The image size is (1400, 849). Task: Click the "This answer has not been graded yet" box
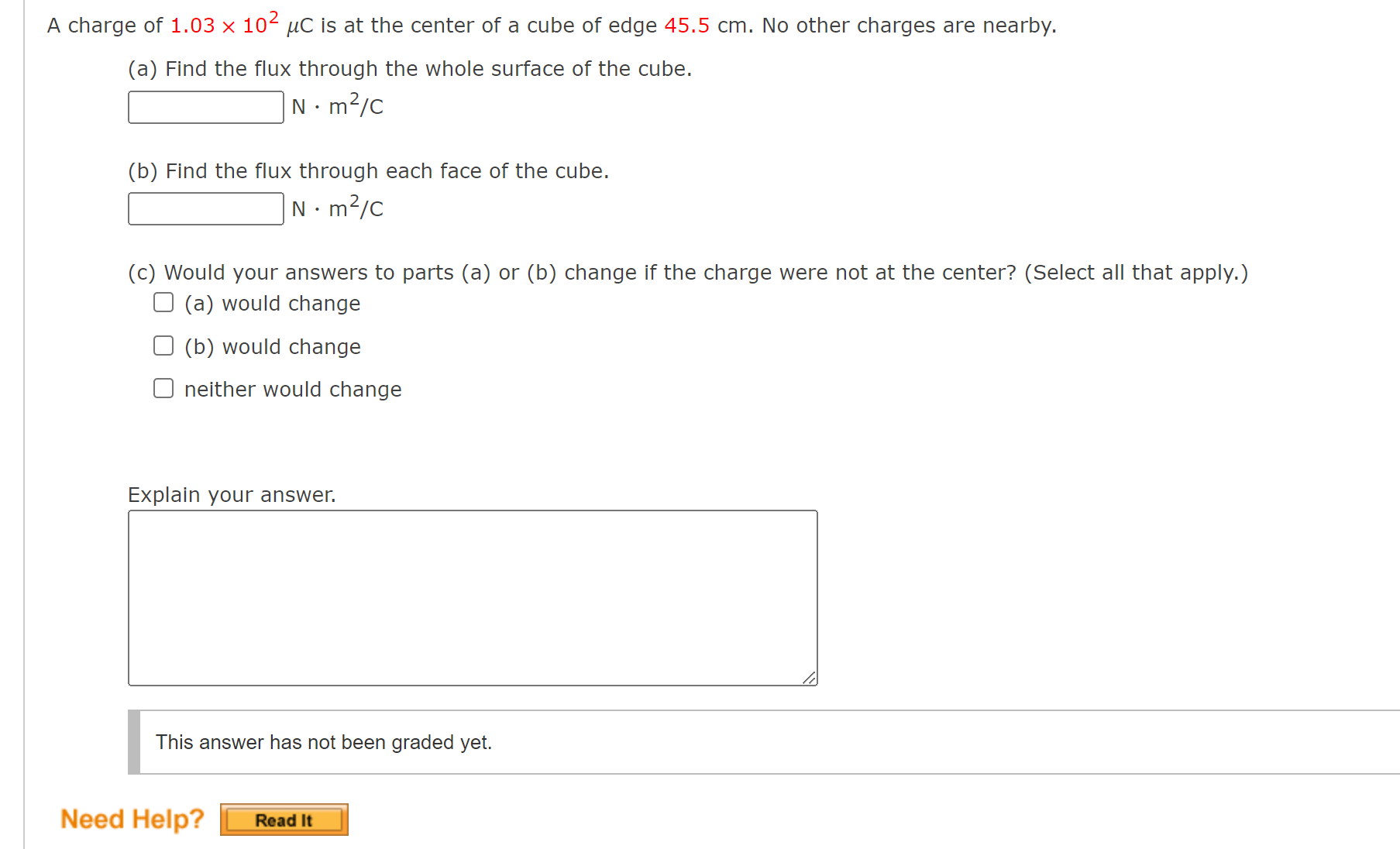pyautogui.click(x=323, y=741)
